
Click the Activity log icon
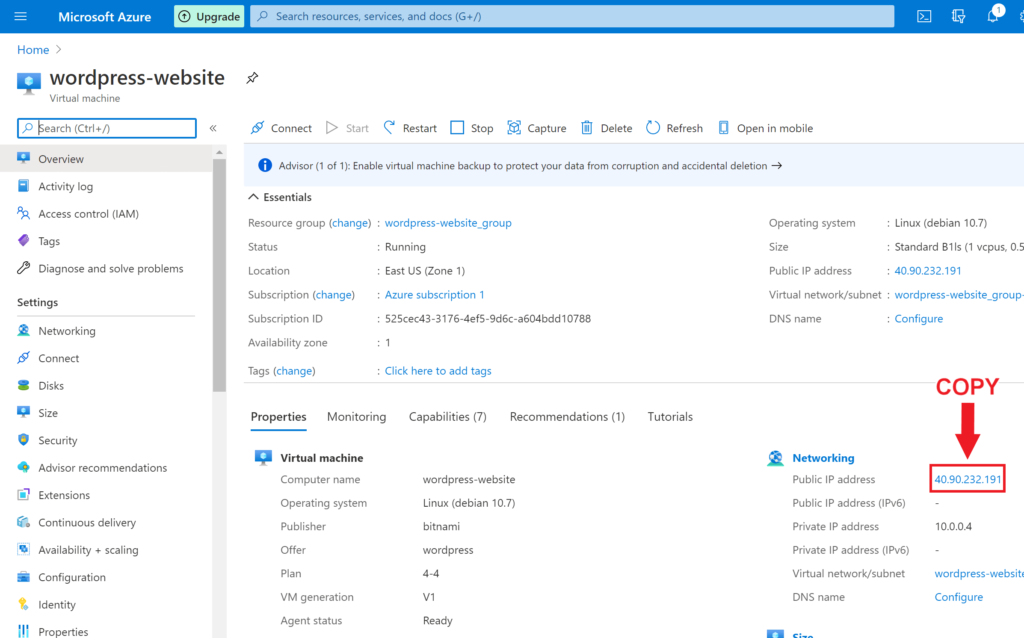point(24,185)
